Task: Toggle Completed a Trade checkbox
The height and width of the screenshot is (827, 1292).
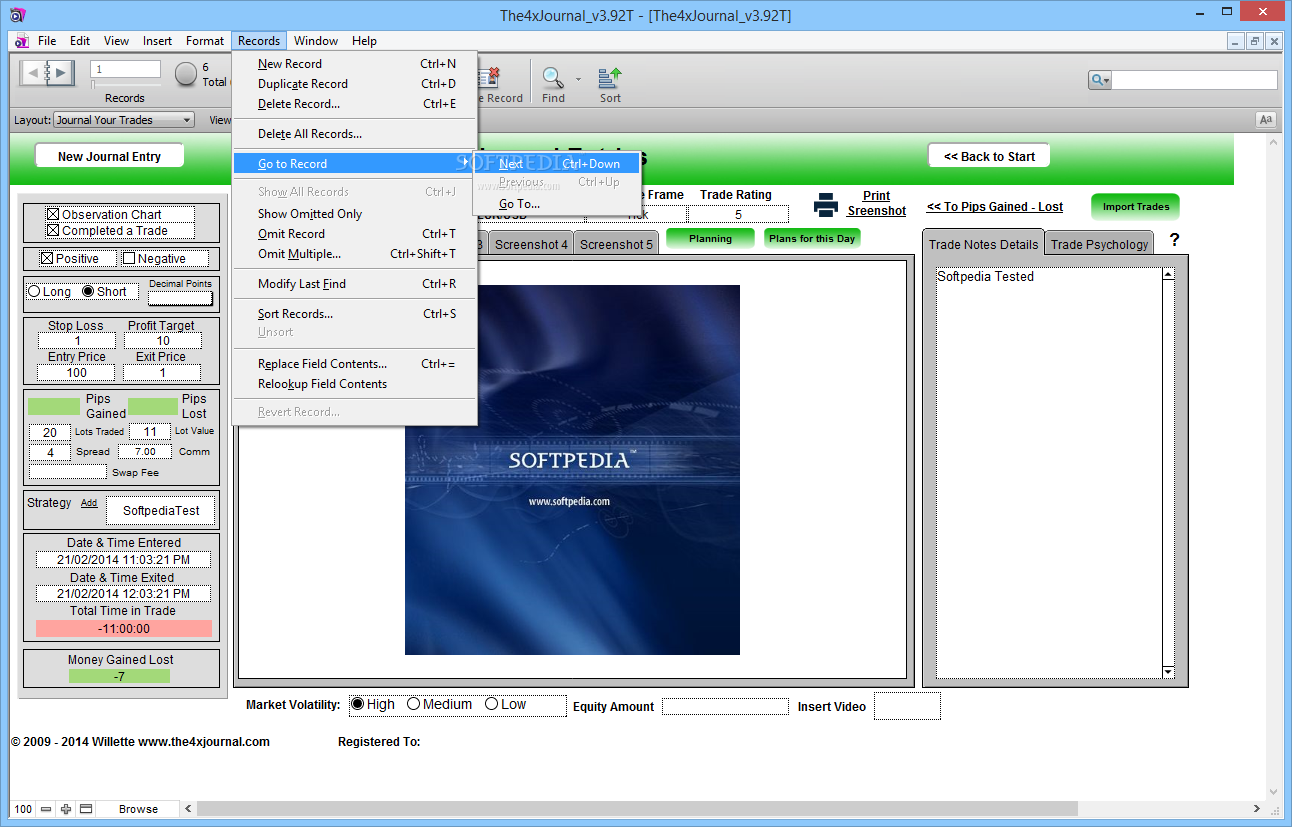Action: 53,230
